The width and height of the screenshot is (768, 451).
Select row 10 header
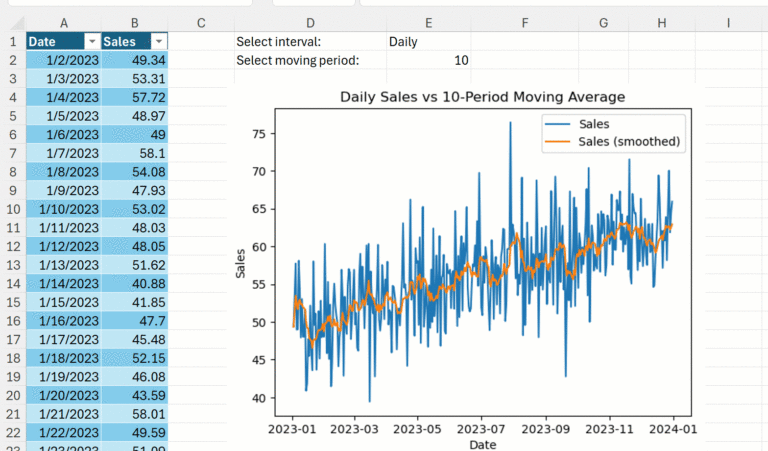tap(13, 209)
